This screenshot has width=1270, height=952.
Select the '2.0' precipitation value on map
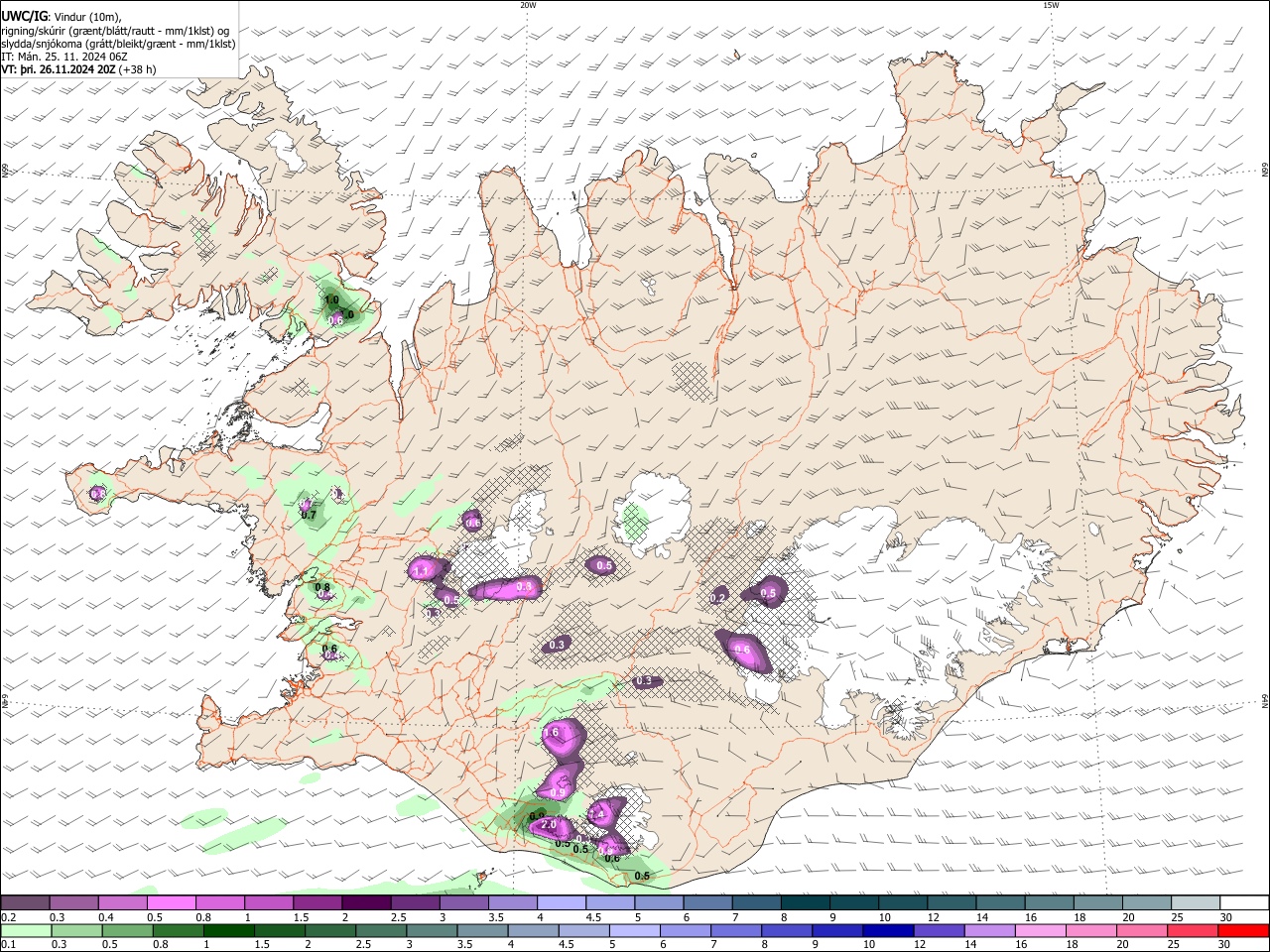[x=548, y=825]
